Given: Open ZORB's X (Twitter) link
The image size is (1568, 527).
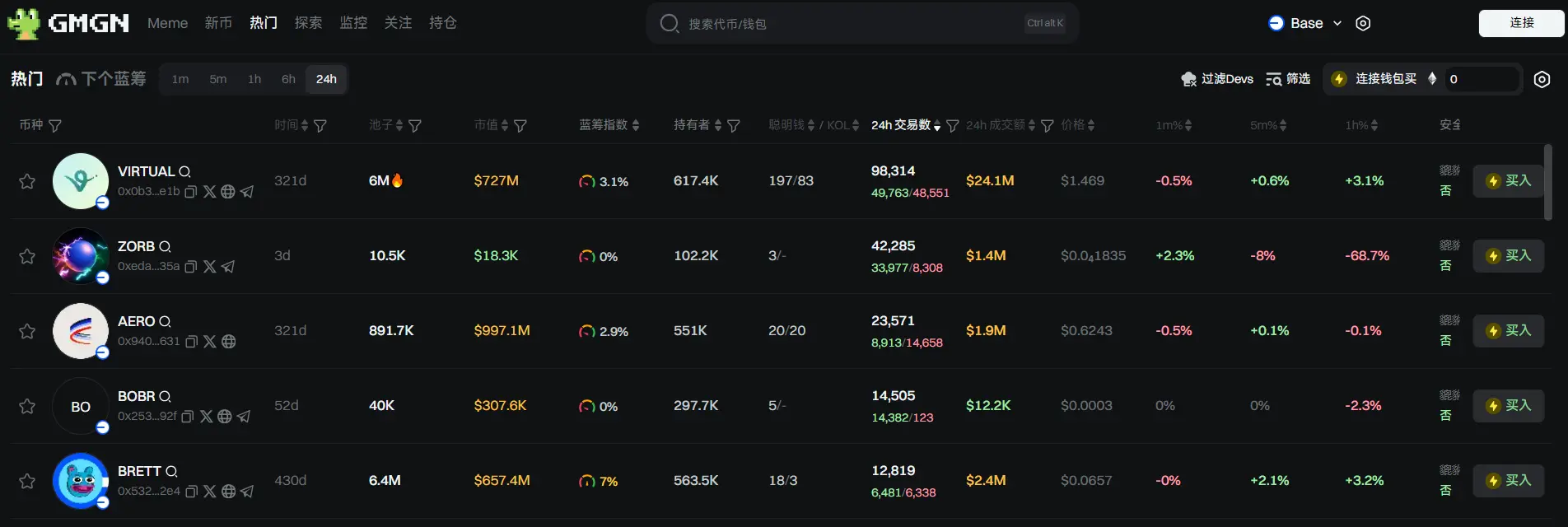Looking at the screenshot, I should tap(210, 267).
